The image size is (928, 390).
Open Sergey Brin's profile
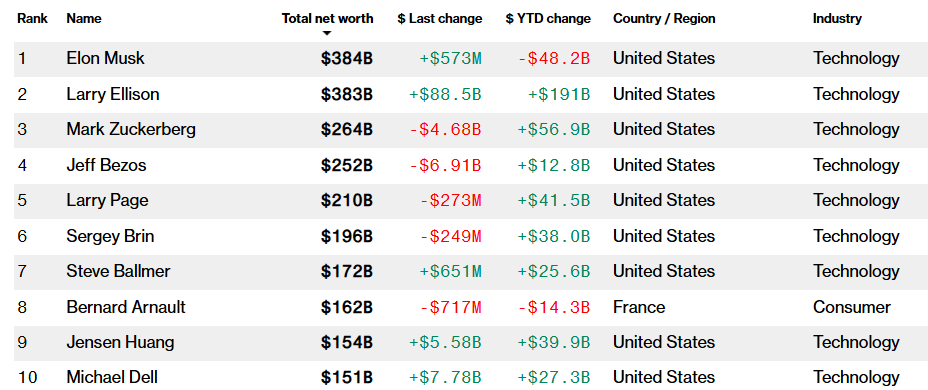(110, 236)
